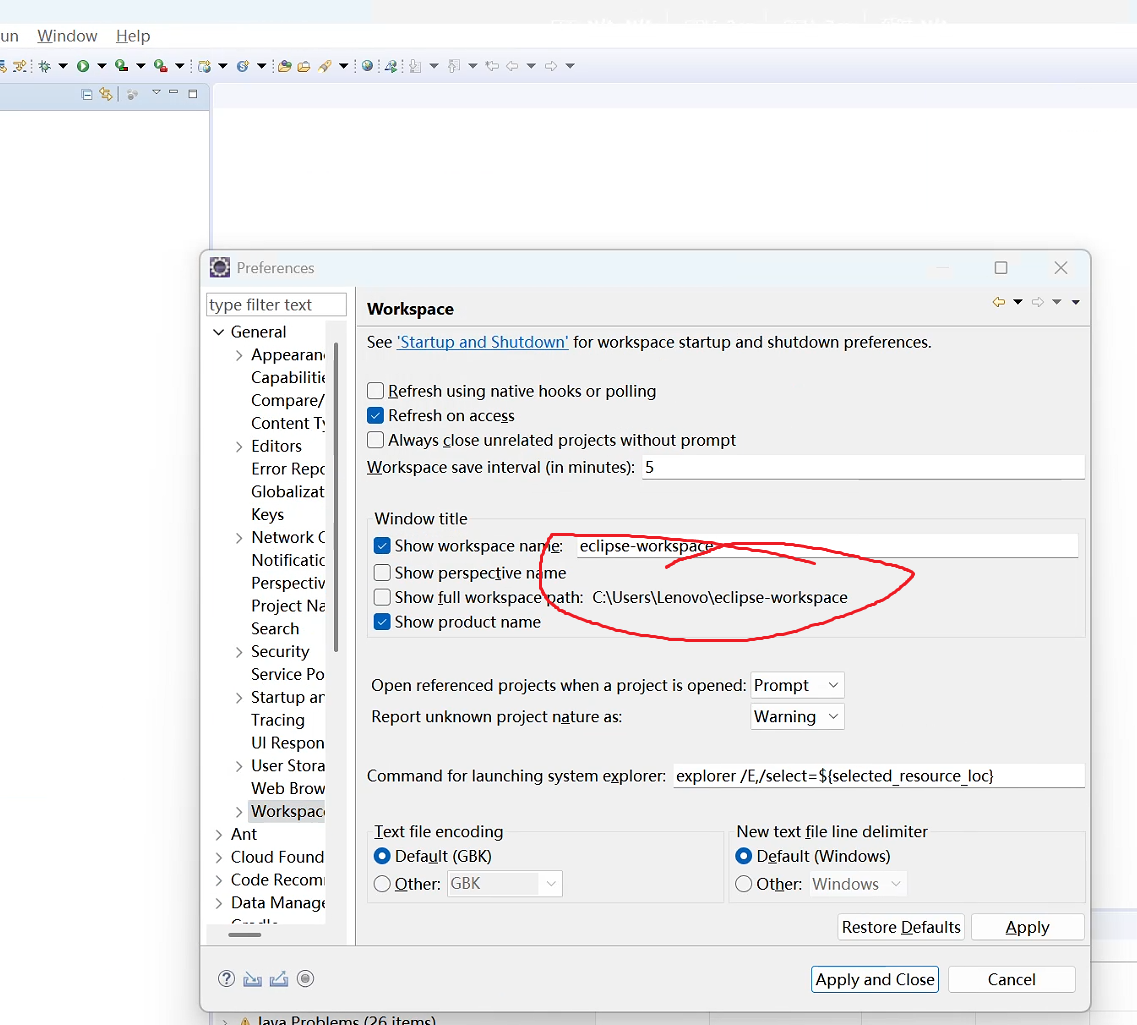Uncheck Show workspace name
Image resolution: width=1137 pixels, height=1025 pixels.
pyautogui.click(x=382, y=546)
